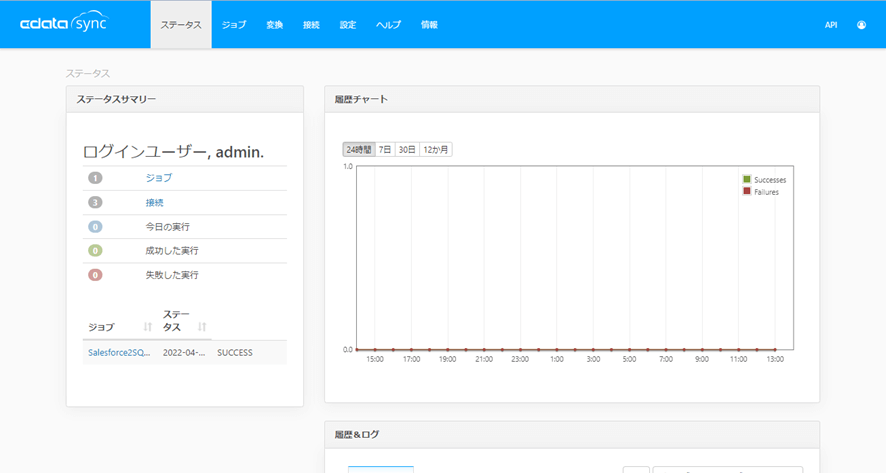Image resolution: width=886 pixels, height=473 pixels.
Task: Open the 変換 menu tab
Action: coord(275,25)
